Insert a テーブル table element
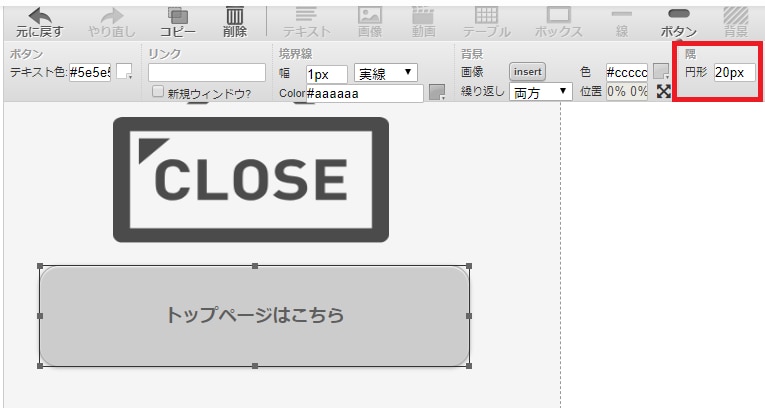Screen dimensions: 765x408 click(486, 23)
